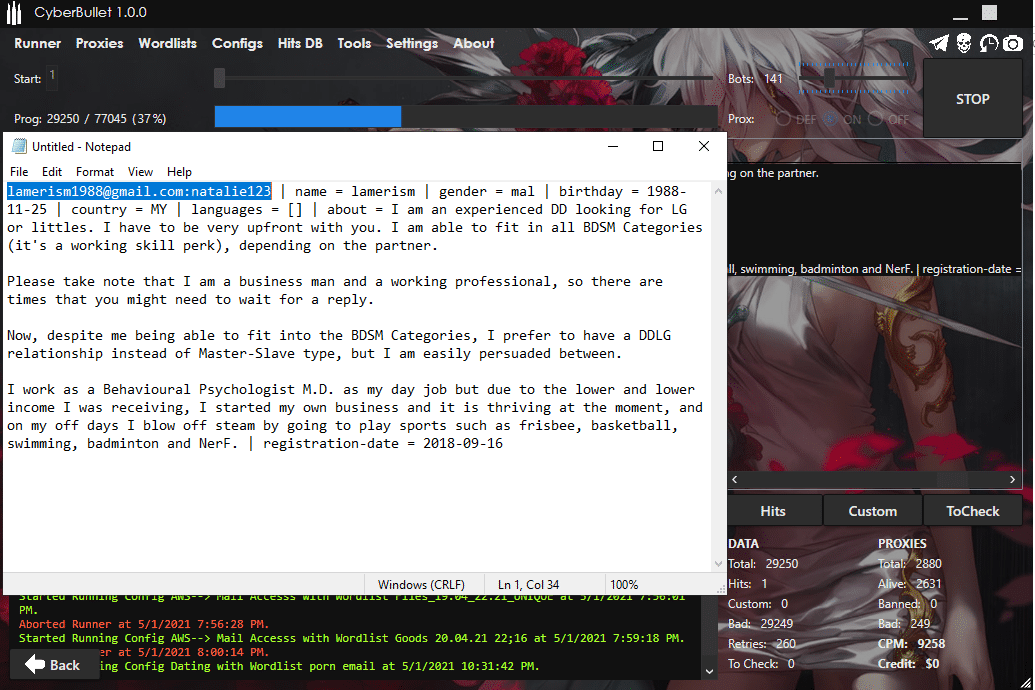This screenshot has width=1035, height=690.
Task: Click Notepad scrollbar down arrow
Action: [718, 564]
